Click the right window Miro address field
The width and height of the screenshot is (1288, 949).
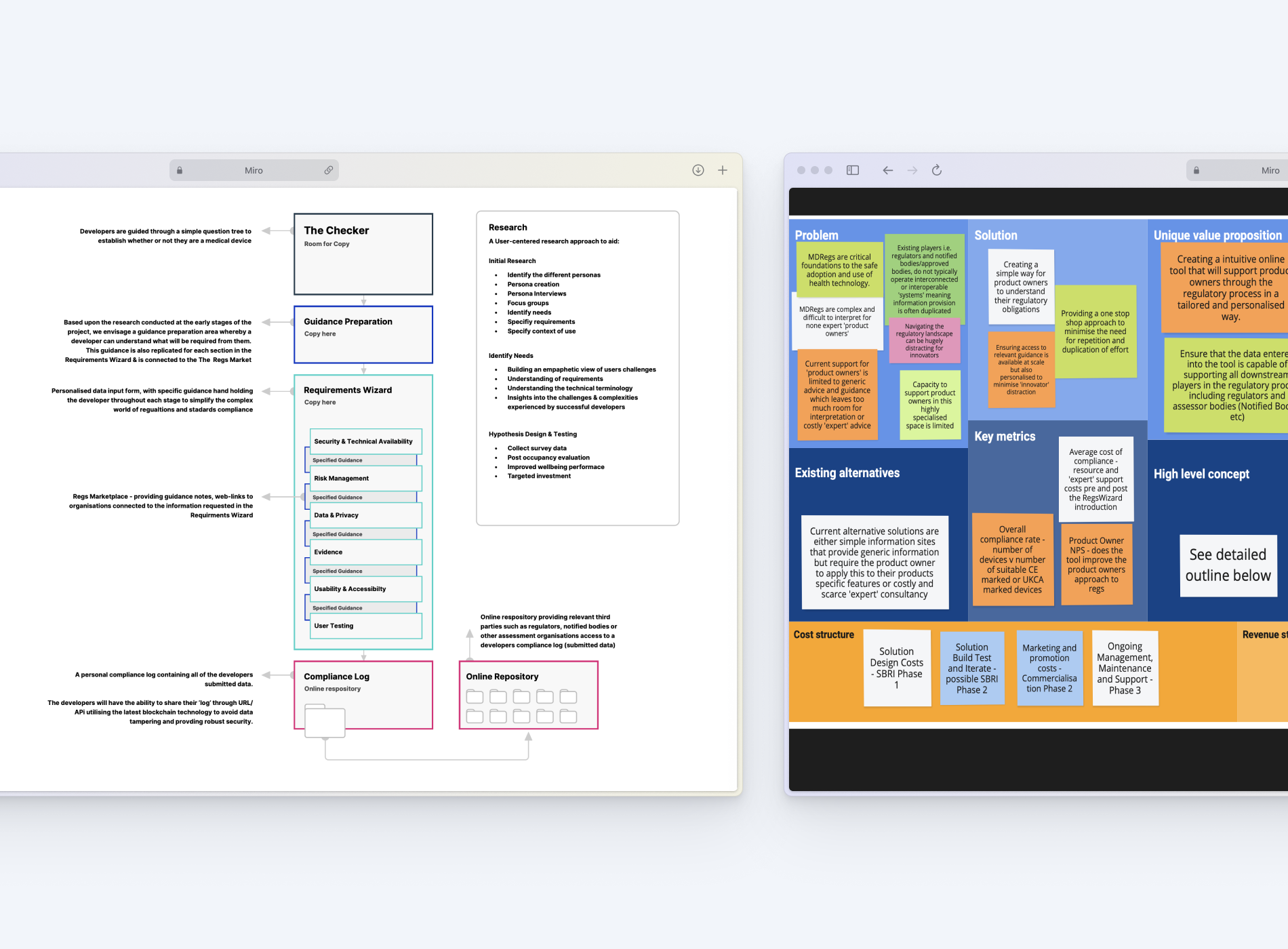[x=1237, y=170]
